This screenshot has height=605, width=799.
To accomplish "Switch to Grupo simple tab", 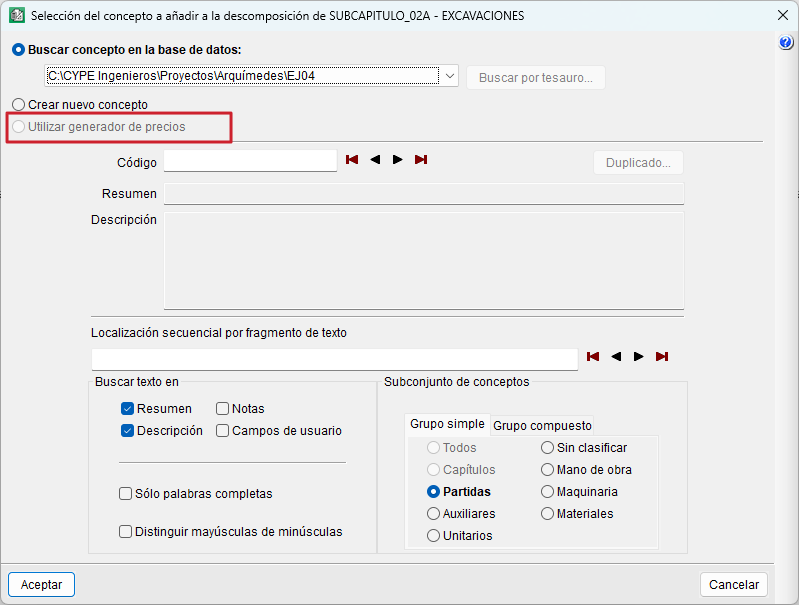I will click(x=447, y=424).
